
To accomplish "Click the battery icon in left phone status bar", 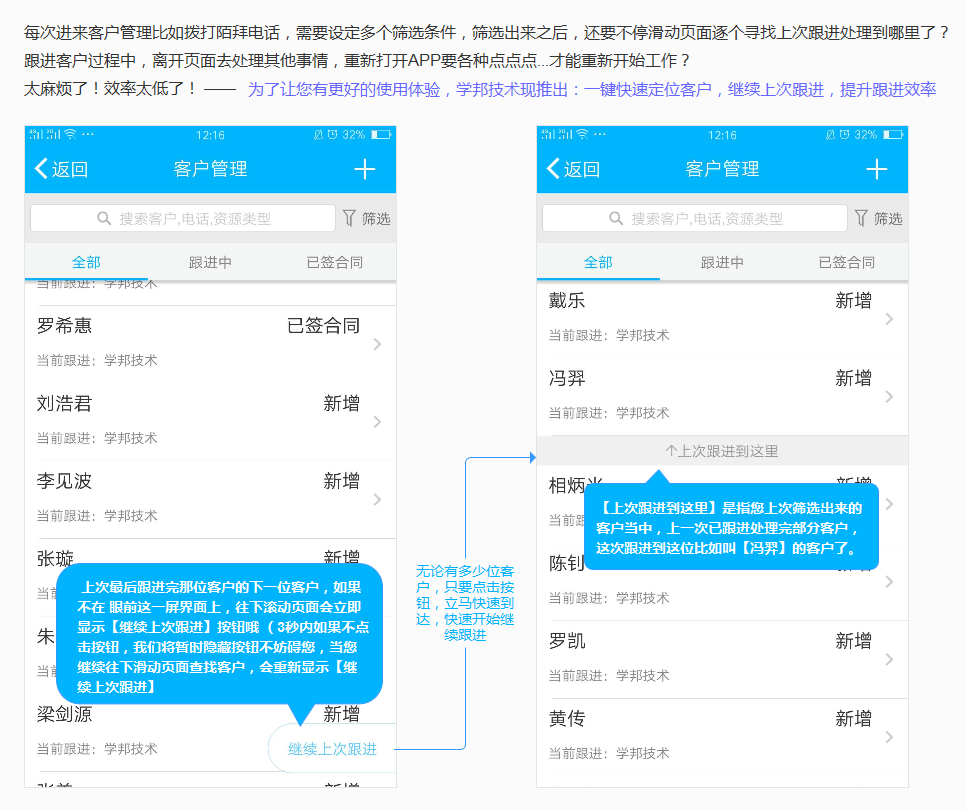I will tap(381, 134).
